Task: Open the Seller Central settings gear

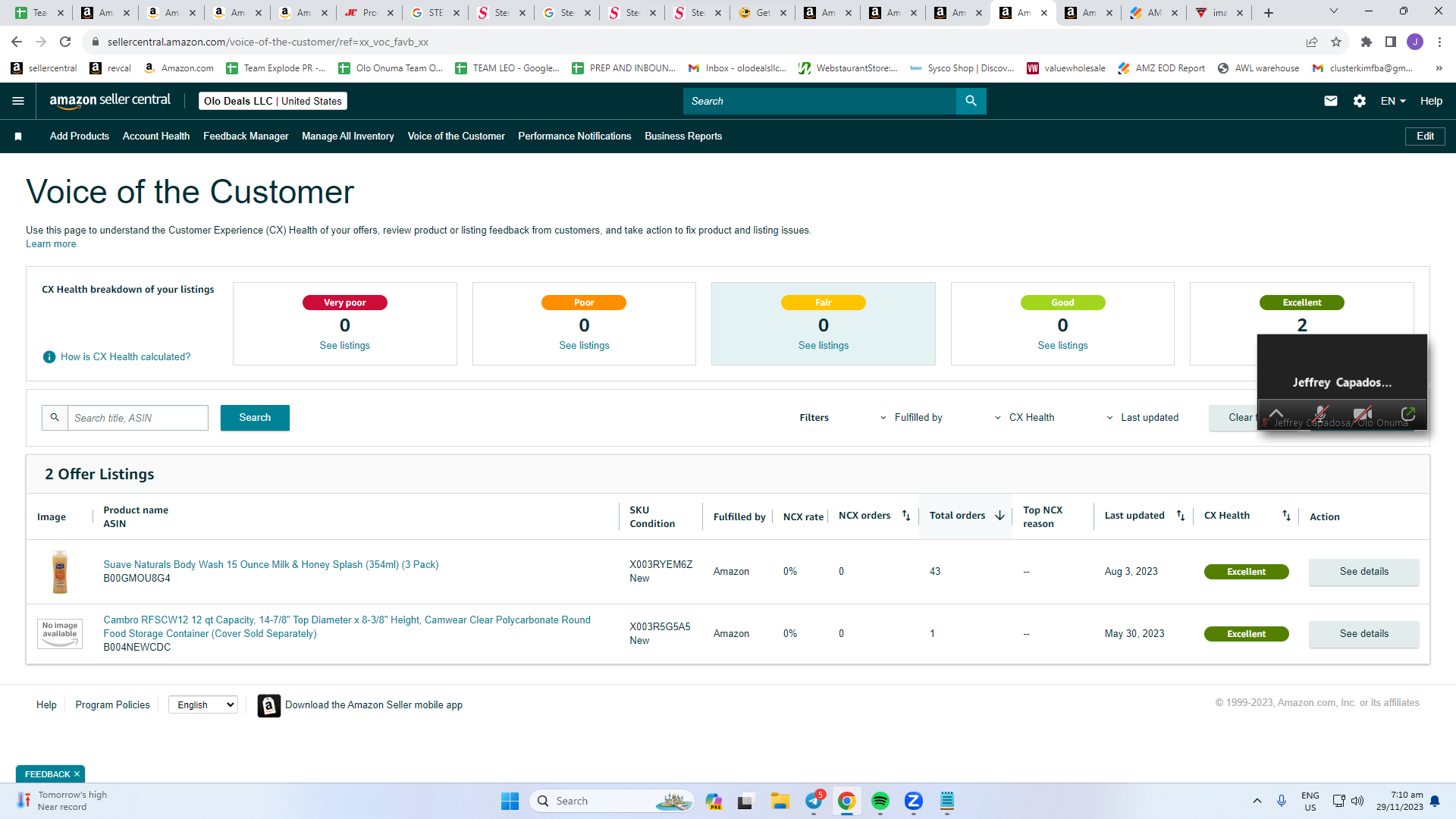Action: [1360, 101]
